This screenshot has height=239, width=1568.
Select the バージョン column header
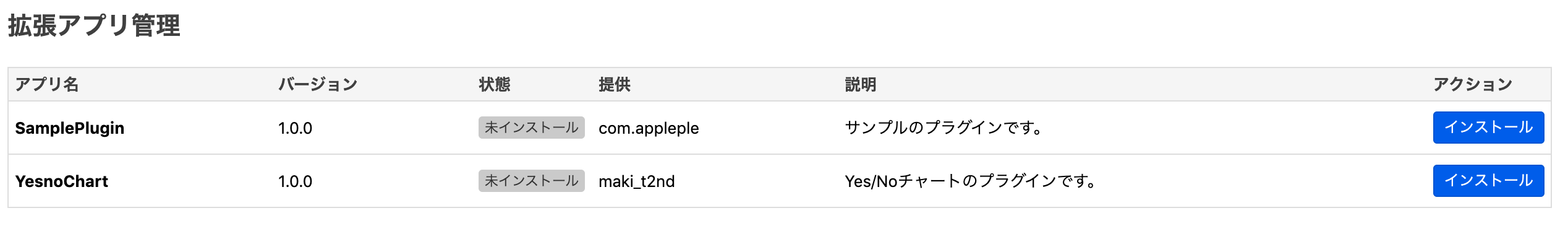(x=318, y=84)
